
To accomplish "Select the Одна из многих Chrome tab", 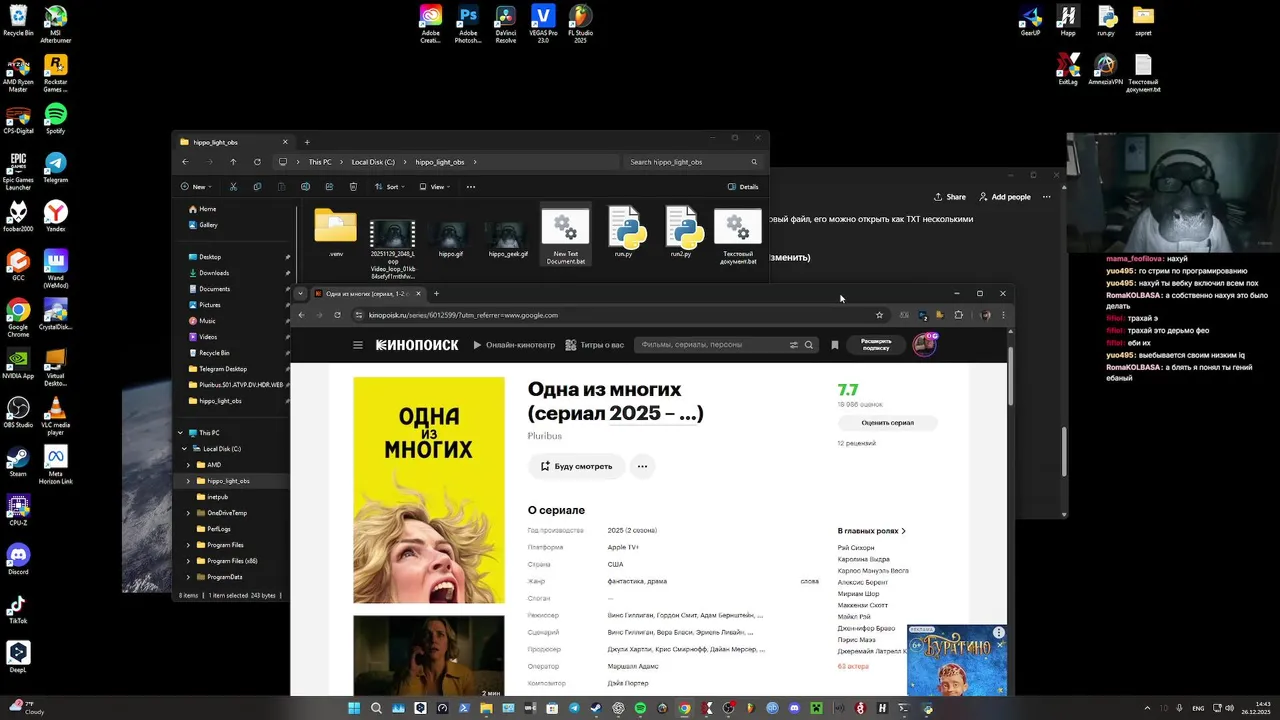I will tap(368, 294).
